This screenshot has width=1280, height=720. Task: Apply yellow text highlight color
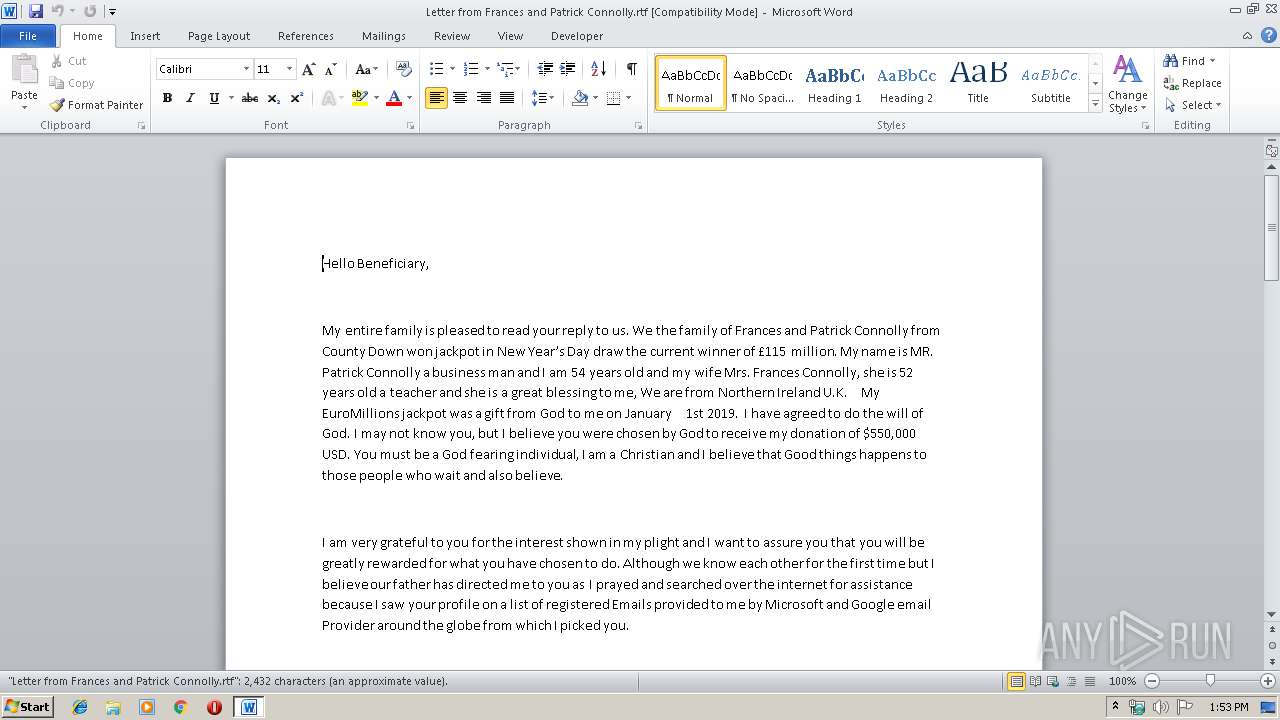[360, 98]
